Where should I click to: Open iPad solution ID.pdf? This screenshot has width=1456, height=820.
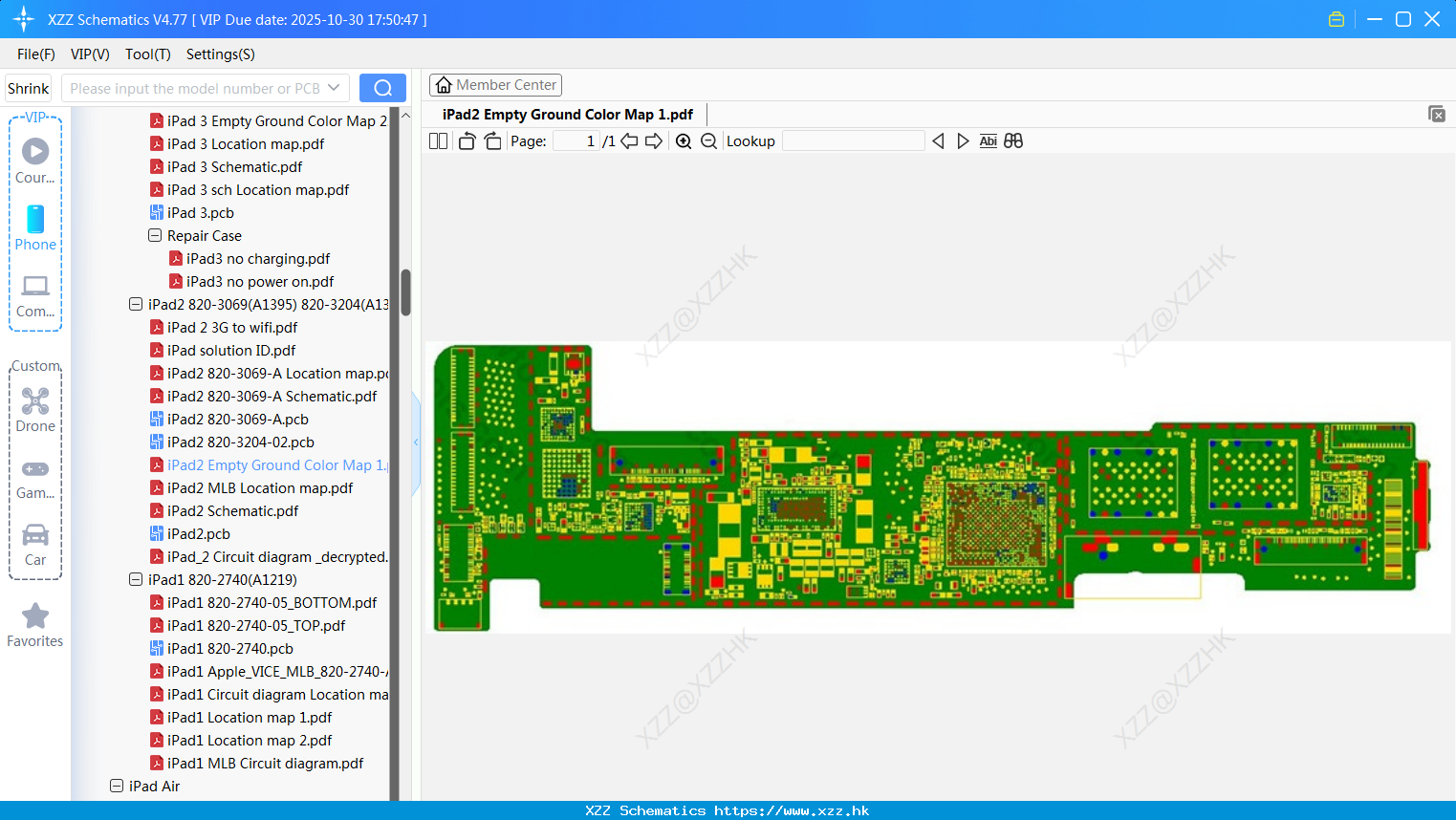(223, 351)
